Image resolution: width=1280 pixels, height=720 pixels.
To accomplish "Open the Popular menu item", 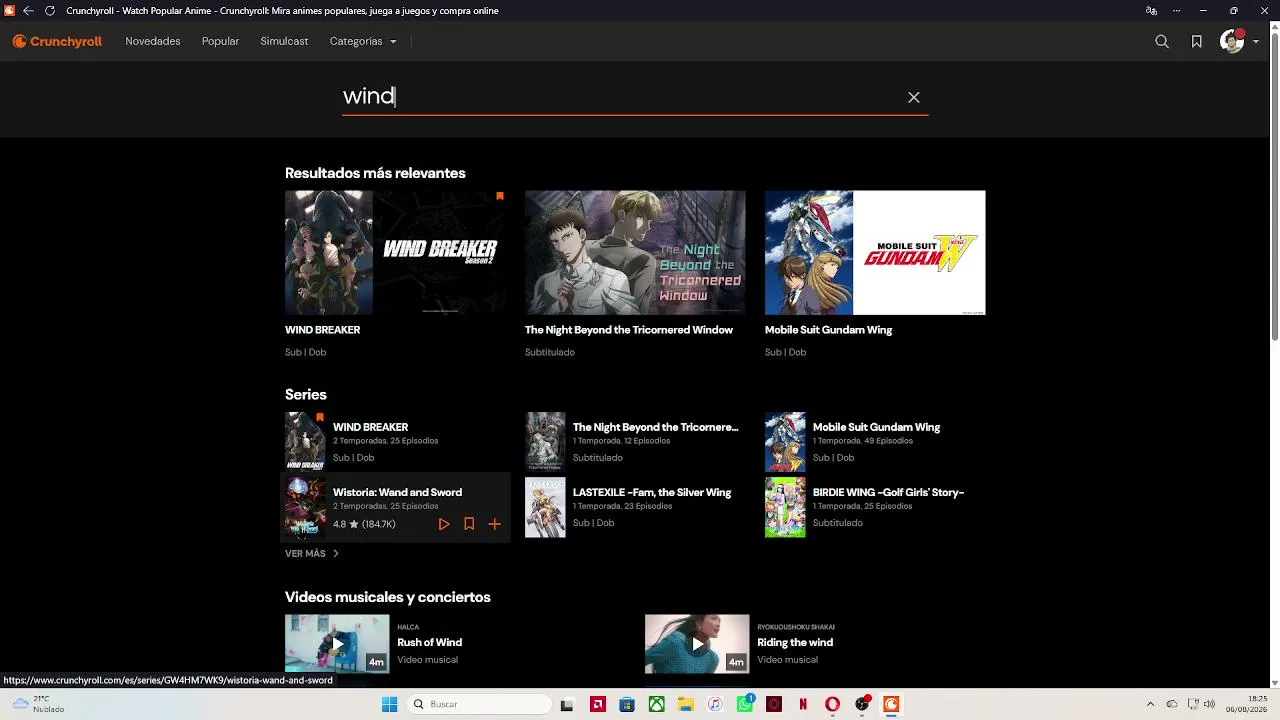I will point(220,41).
